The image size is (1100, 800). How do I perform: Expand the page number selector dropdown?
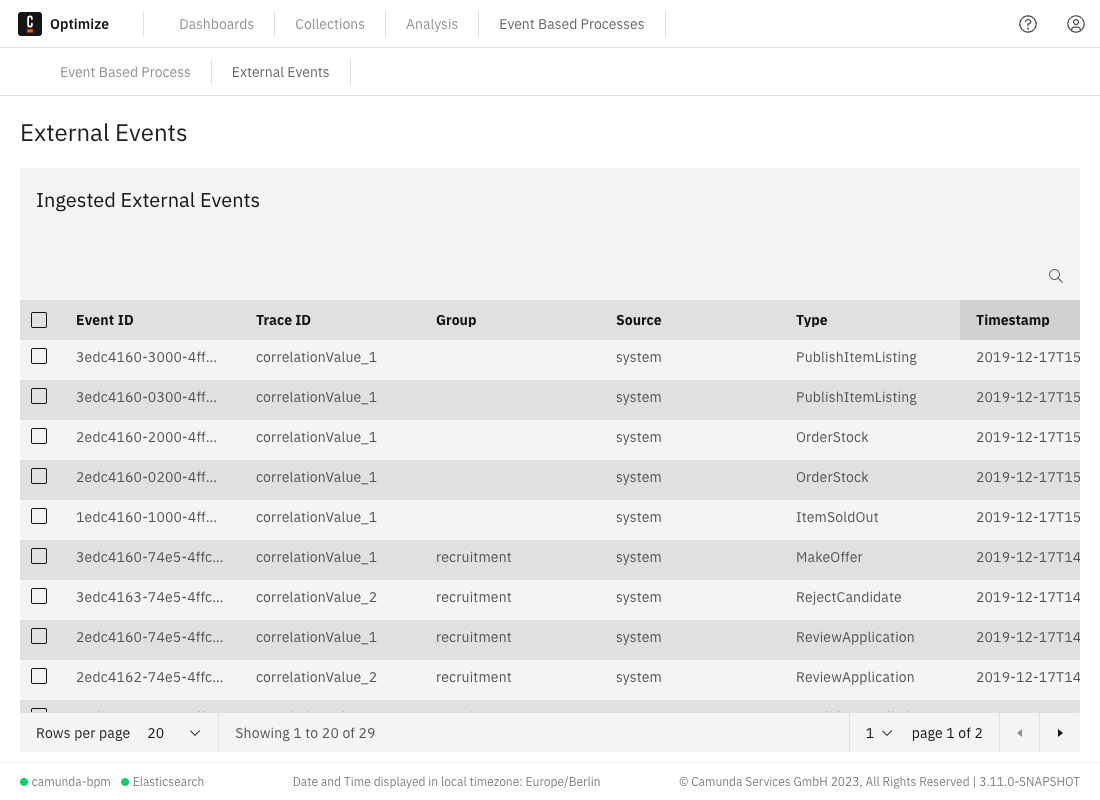(x=878, y=733)
